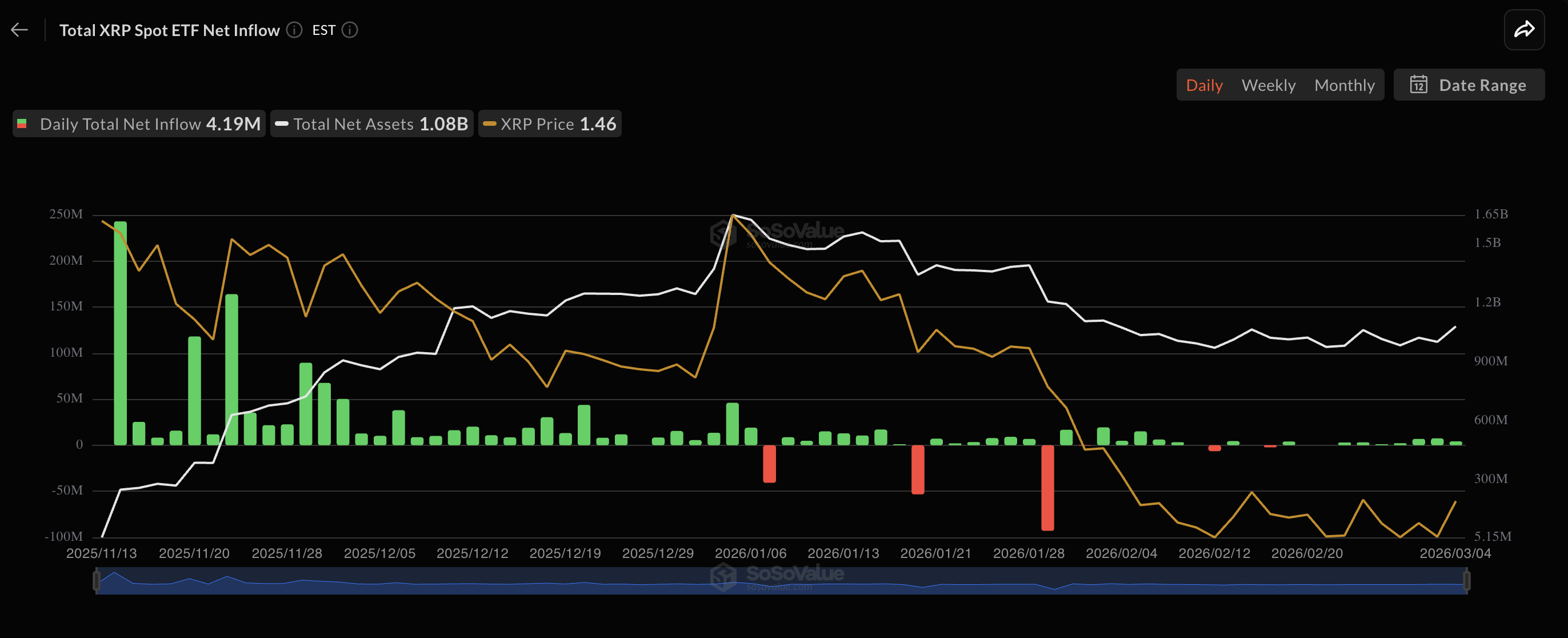Click the info icon next to EST

point(350,30)
